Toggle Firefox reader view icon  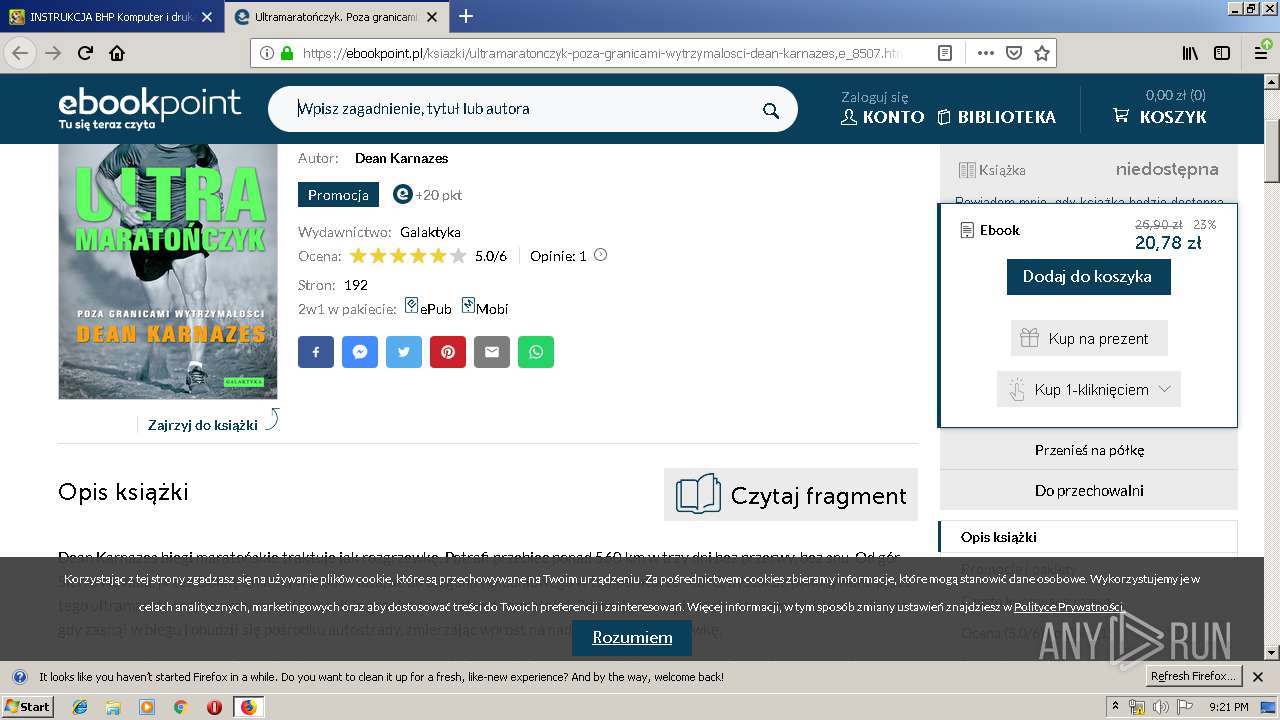pyautogui.click(x=945, y=54)
